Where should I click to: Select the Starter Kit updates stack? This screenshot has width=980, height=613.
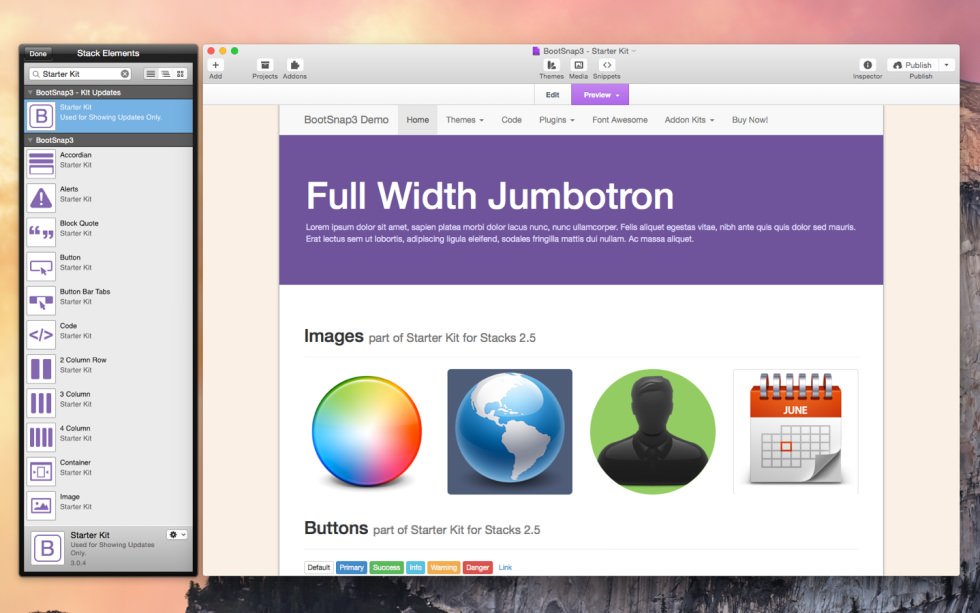[x=108, y=116]
